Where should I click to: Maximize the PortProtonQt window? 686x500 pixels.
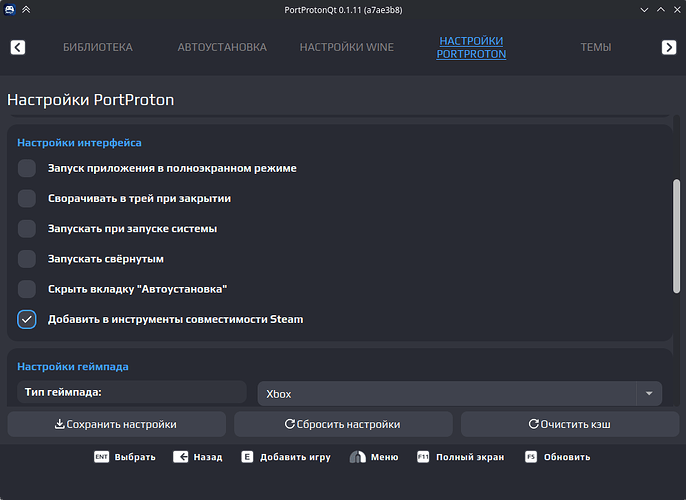coord(661,10)
